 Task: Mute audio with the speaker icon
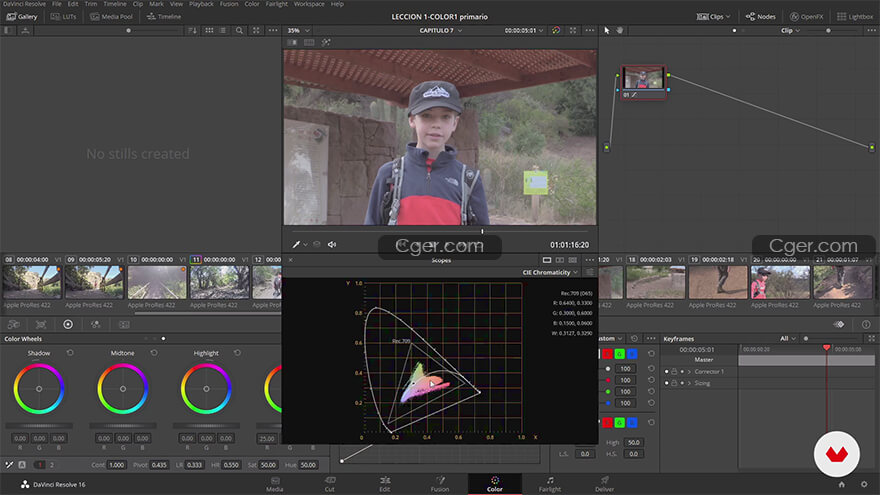pos(332,245)
